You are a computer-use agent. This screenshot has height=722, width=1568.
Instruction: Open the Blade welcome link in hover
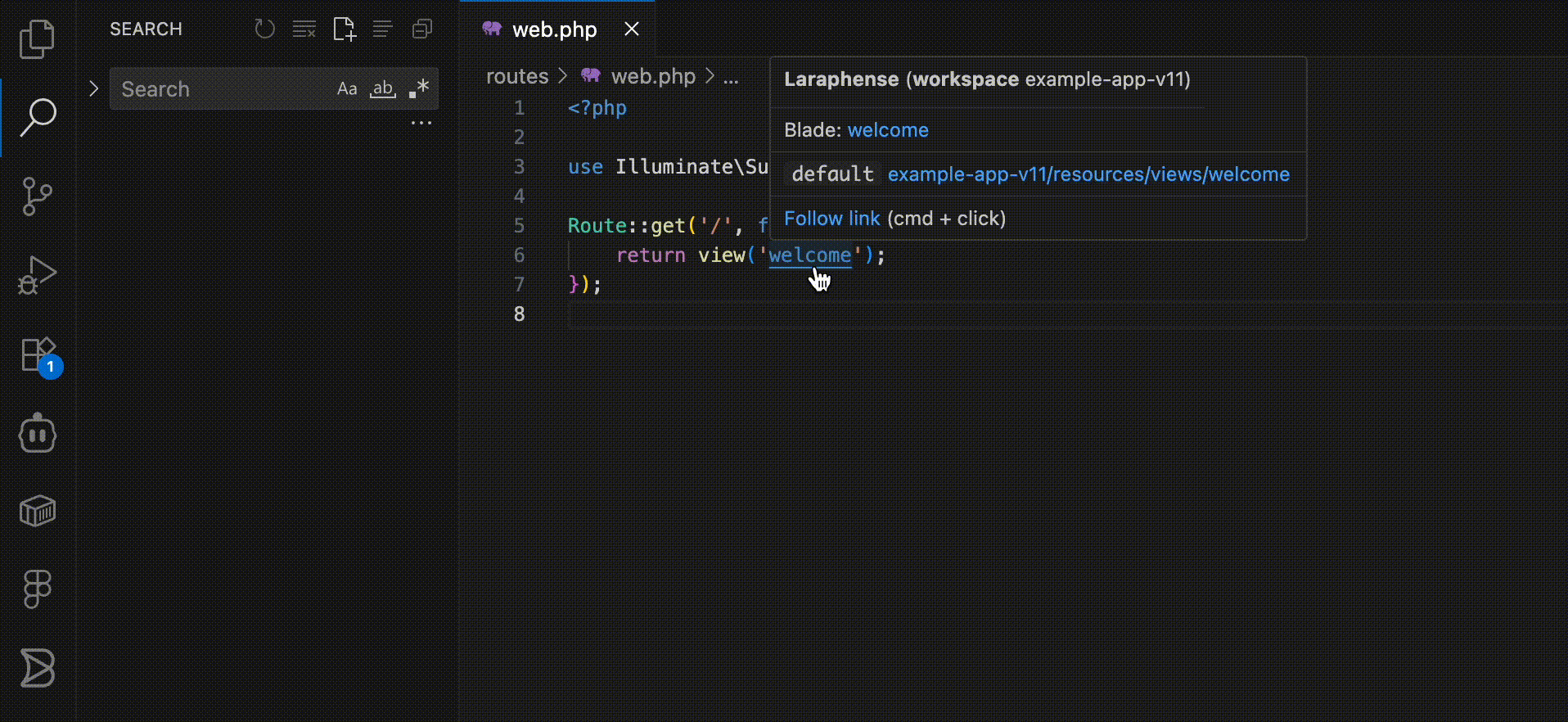click(888, 130)
